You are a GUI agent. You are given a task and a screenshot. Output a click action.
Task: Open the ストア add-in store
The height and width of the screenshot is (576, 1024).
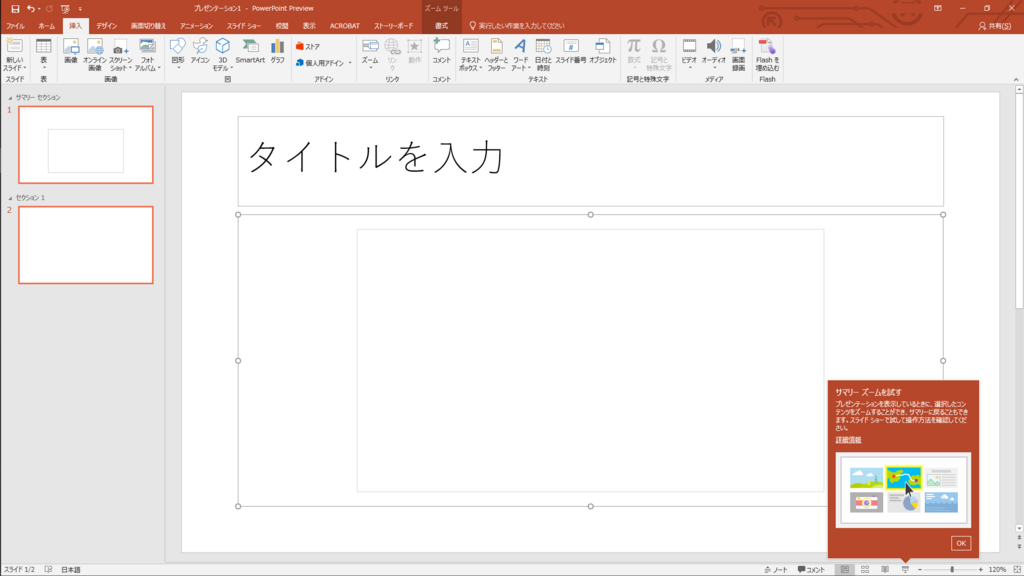(308, 46)
